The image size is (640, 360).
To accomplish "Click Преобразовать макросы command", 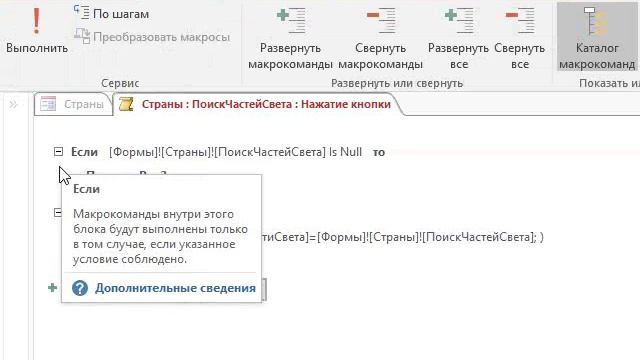I will [x=152, y=37].
